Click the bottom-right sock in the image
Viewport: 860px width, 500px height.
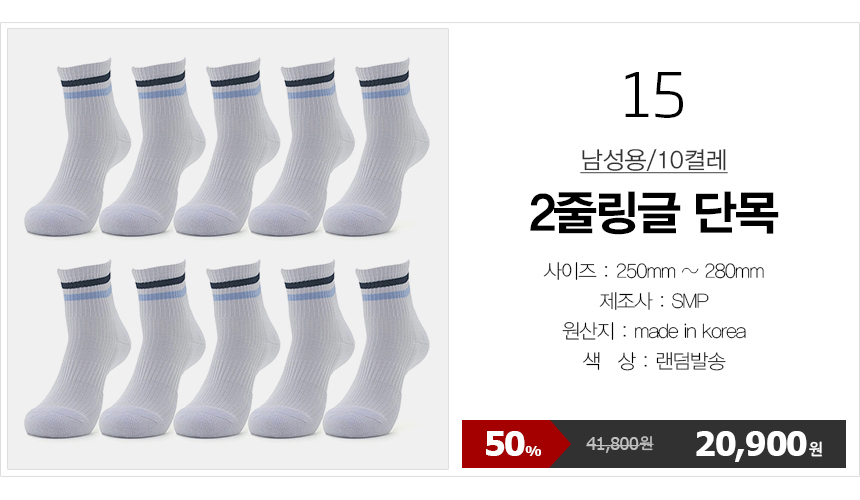click(x=376, y=350)
